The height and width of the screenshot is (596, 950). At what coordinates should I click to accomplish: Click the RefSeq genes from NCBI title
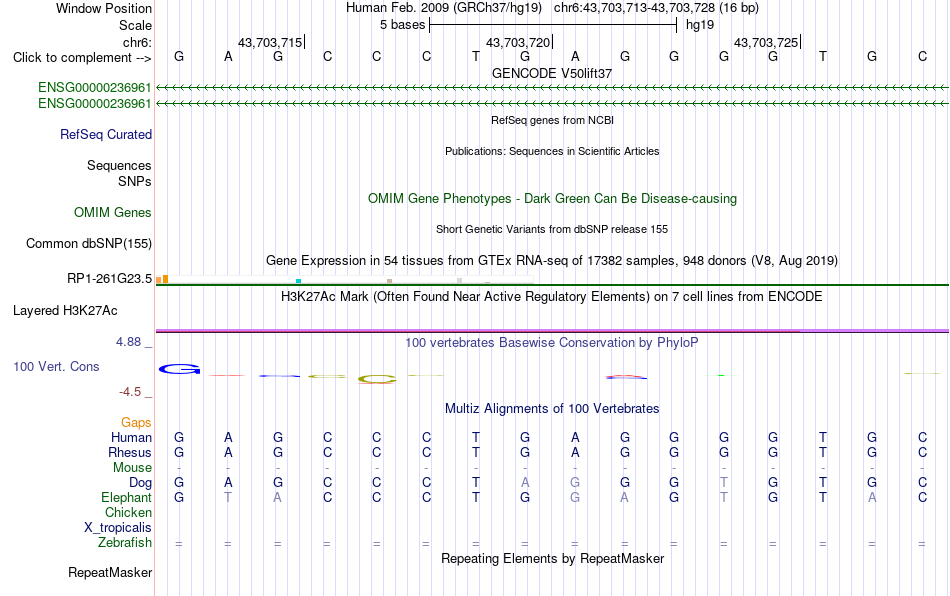[x=552, y=121]
